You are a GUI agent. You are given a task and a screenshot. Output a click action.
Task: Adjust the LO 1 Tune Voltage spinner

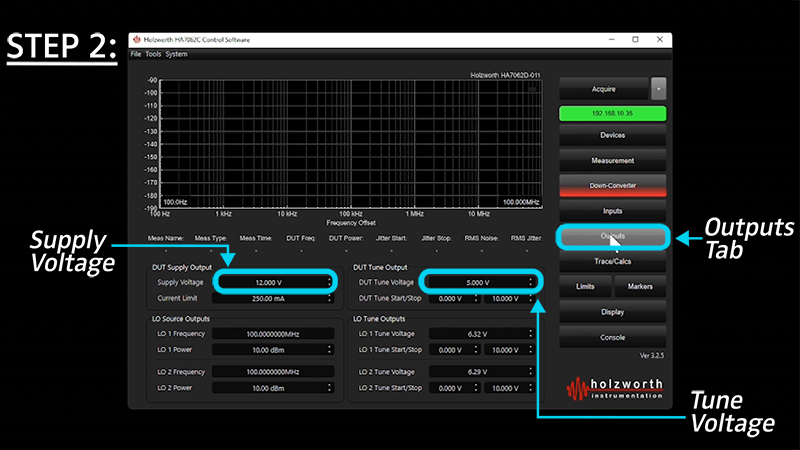coord(531,334)
